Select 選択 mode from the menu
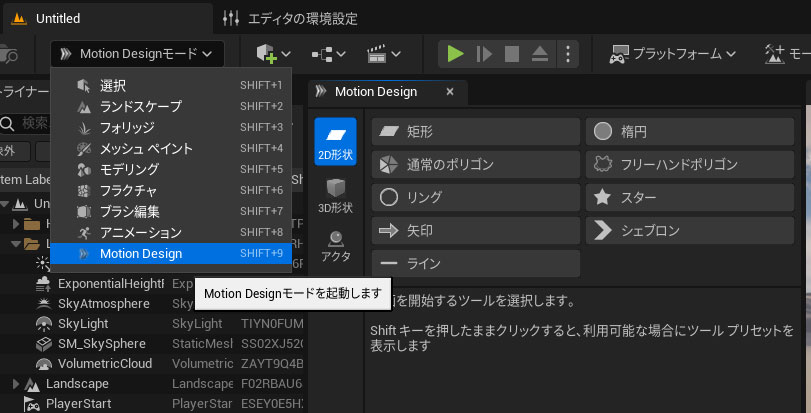This screenshot has width=811, height=413. click(x=171, y=86)
